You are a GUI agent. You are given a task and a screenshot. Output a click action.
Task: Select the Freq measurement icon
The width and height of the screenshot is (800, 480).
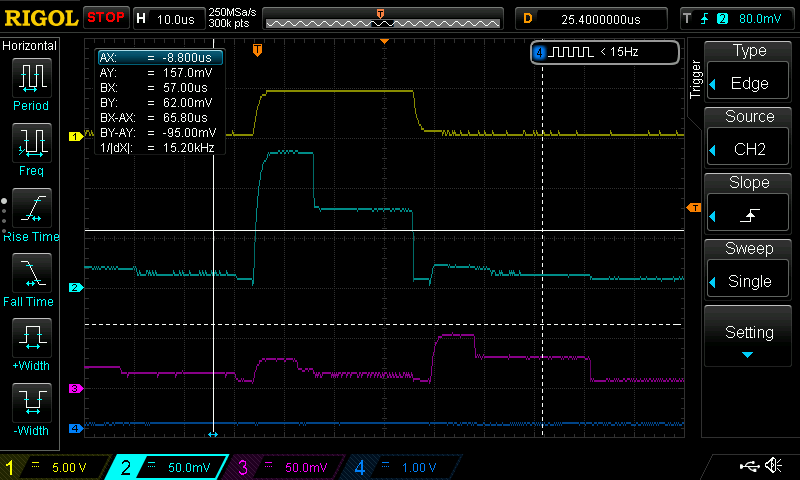point(32,148)
